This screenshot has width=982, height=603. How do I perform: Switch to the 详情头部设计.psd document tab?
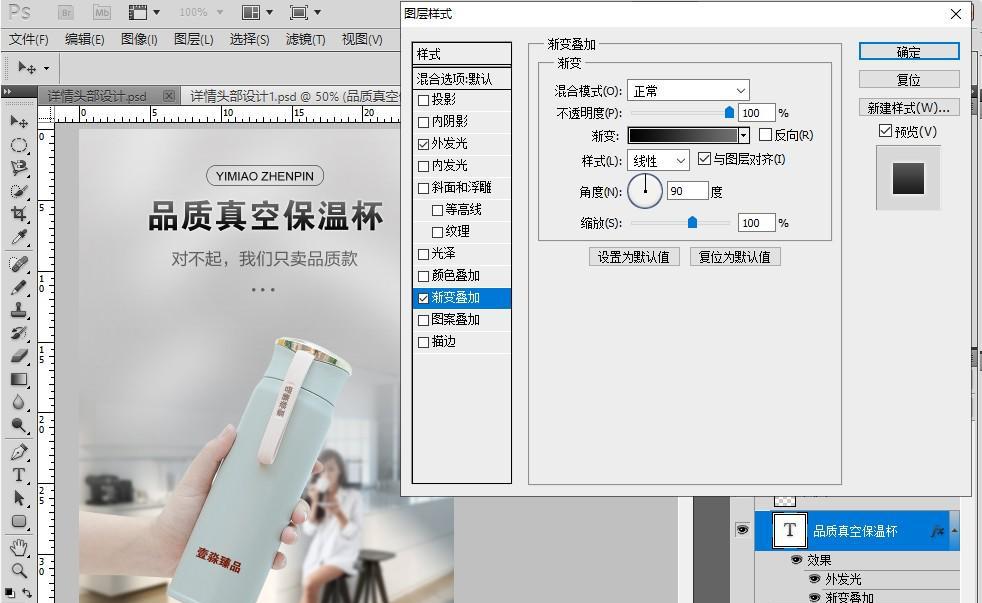96,96
